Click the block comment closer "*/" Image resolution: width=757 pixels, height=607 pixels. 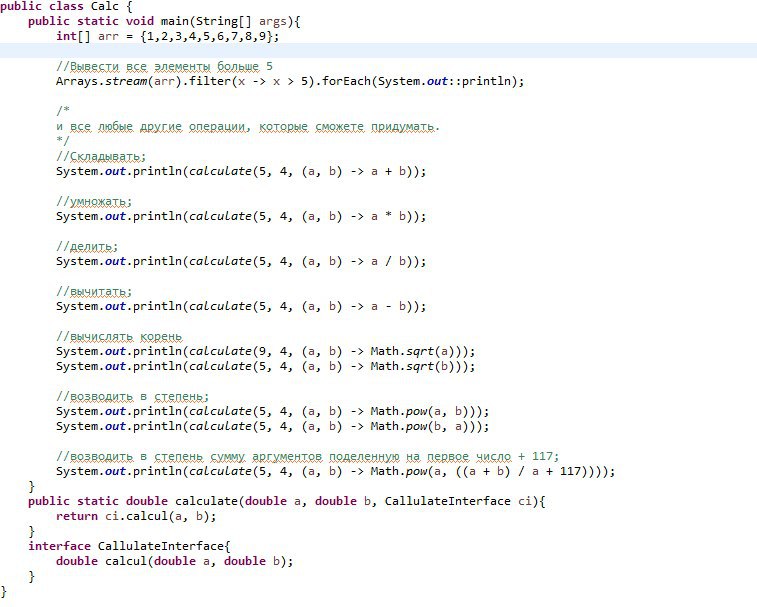tap(63, 141)
